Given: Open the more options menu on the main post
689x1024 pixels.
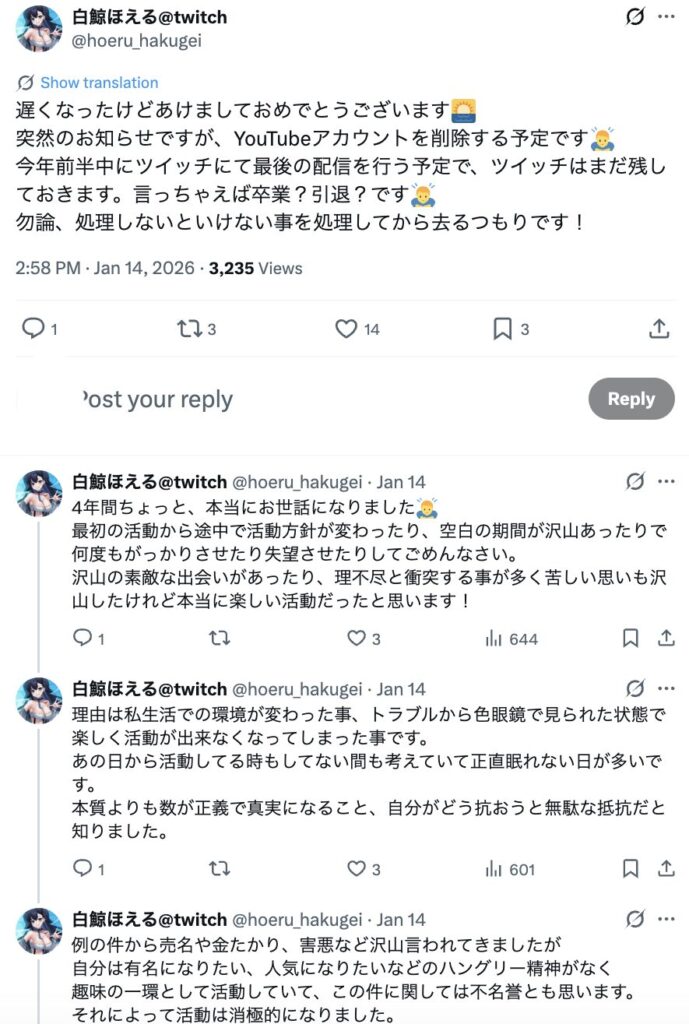Looking at the screenshot, I should 666,18.
